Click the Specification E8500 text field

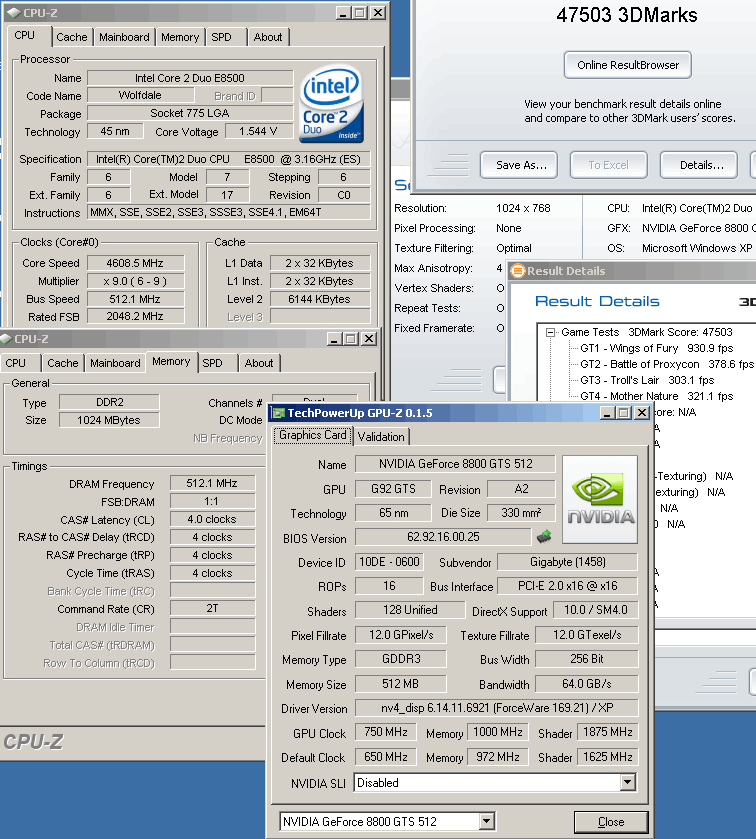coord(228,159)
